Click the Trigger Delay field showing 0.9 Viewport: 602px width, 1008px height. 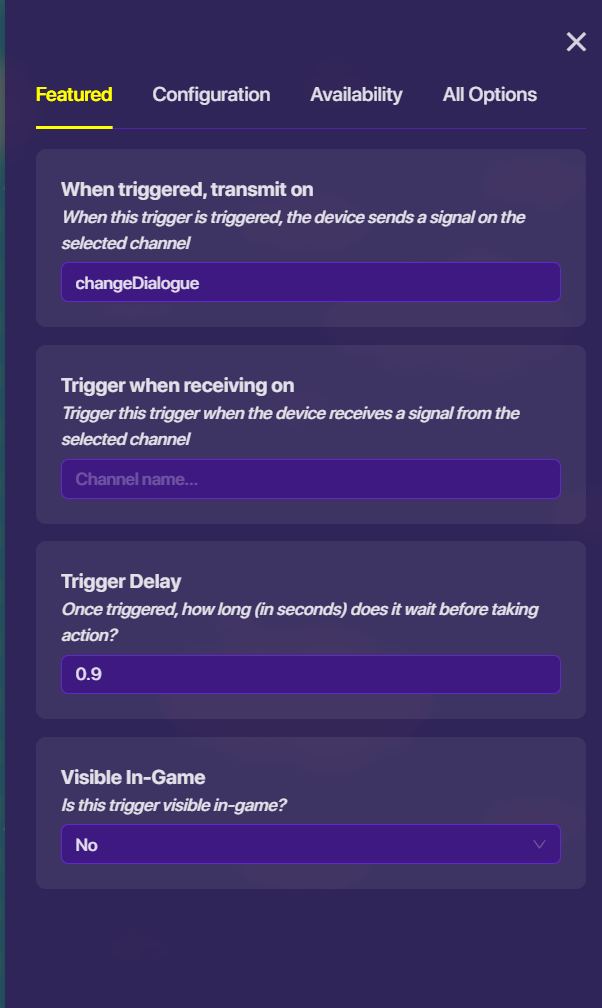click(x=310, y=675)
